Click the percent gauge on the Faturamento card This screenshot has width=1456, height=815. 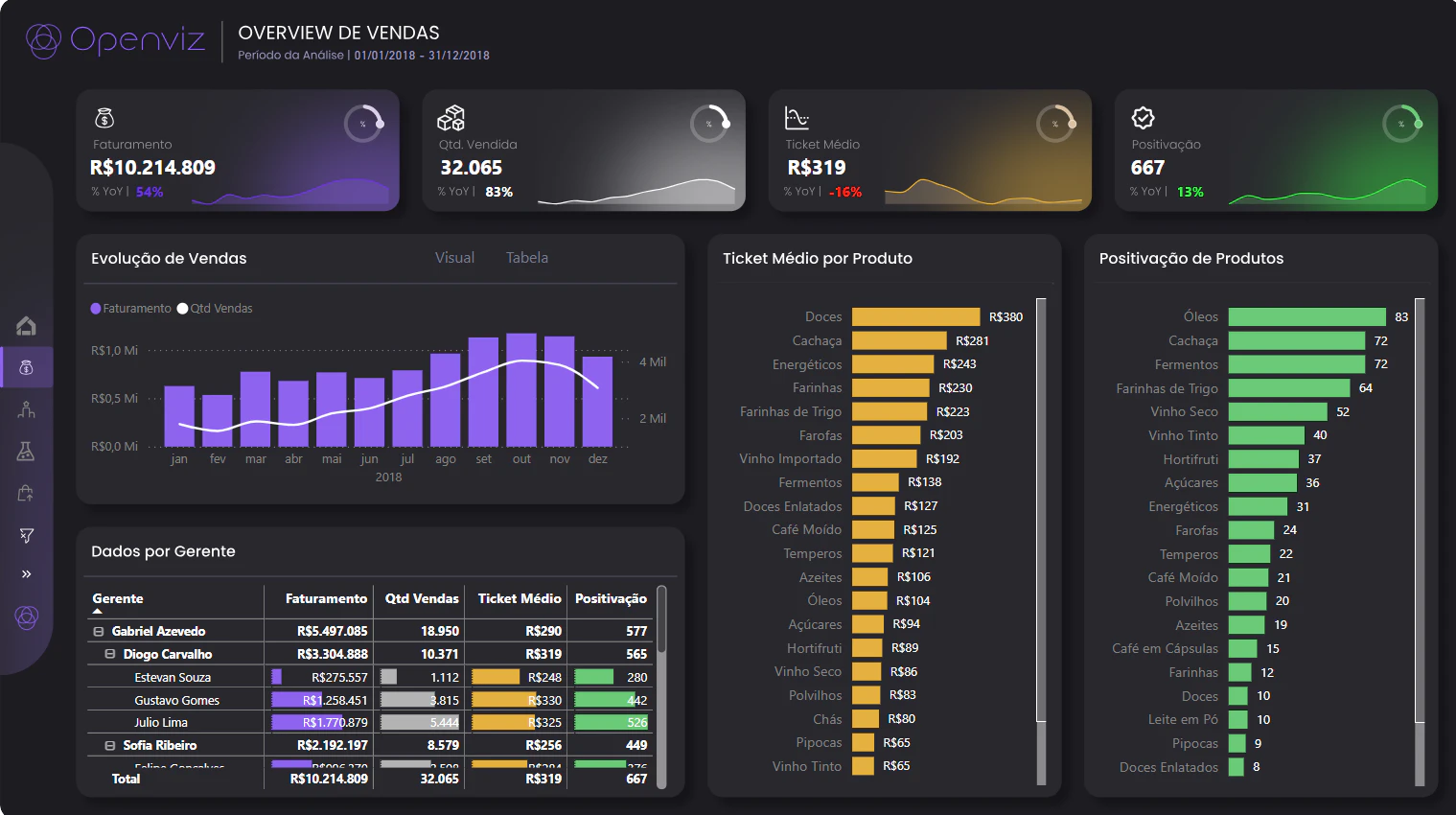point(364,124)
